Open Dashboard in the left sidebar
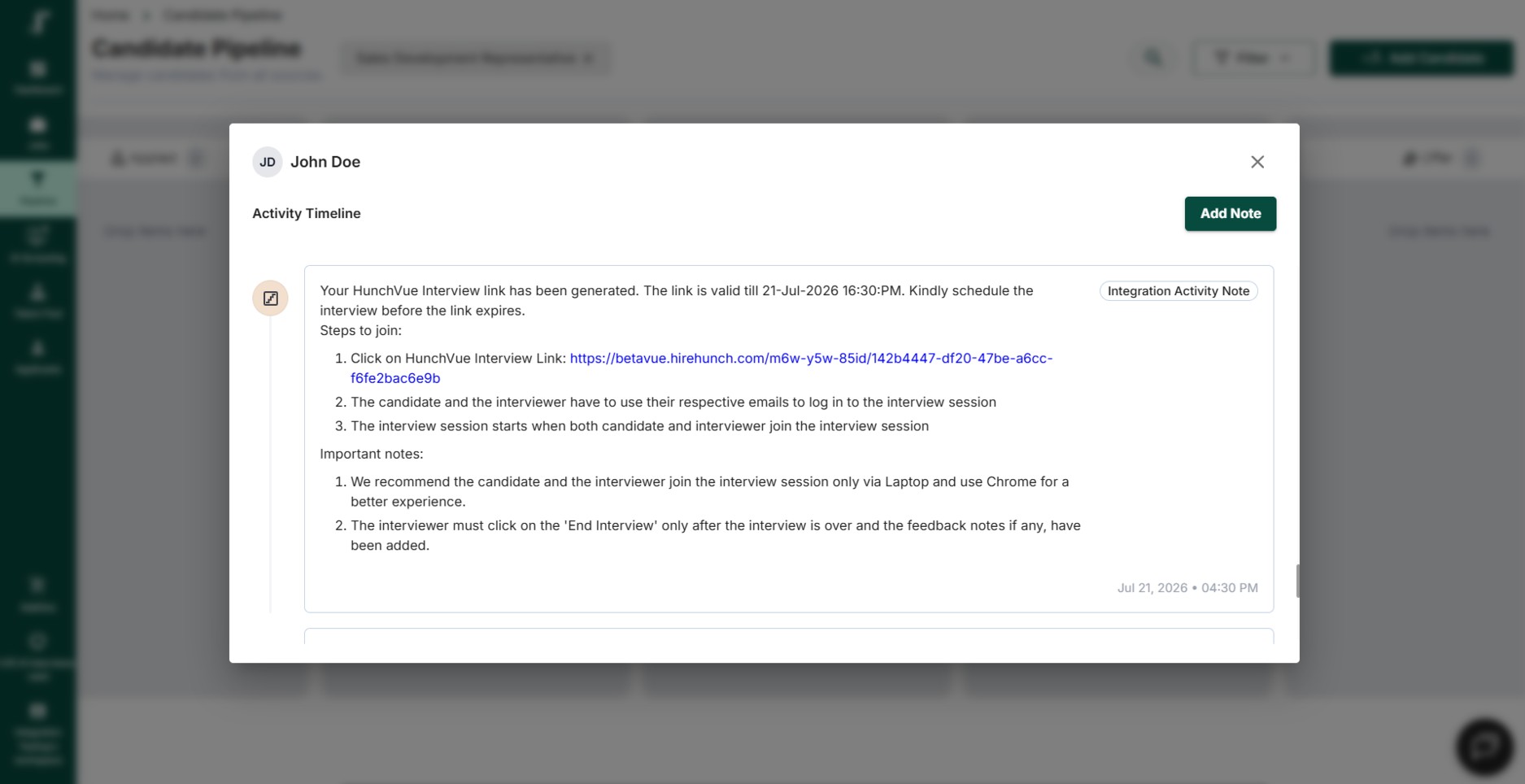This screenshot has width=1525, height=784. (x=38, y=77)
